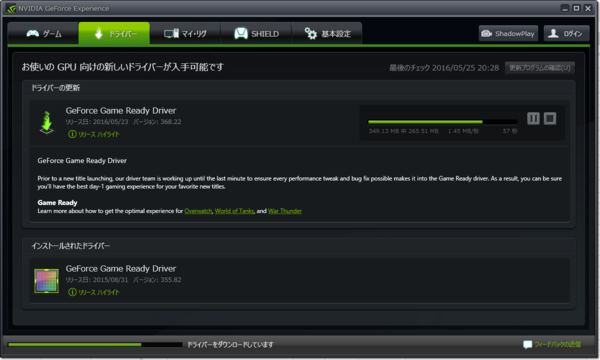Open ShadowPlay
Image resolution: width=600 pixels, height=360 pixels.
click(x=509, y=34)
